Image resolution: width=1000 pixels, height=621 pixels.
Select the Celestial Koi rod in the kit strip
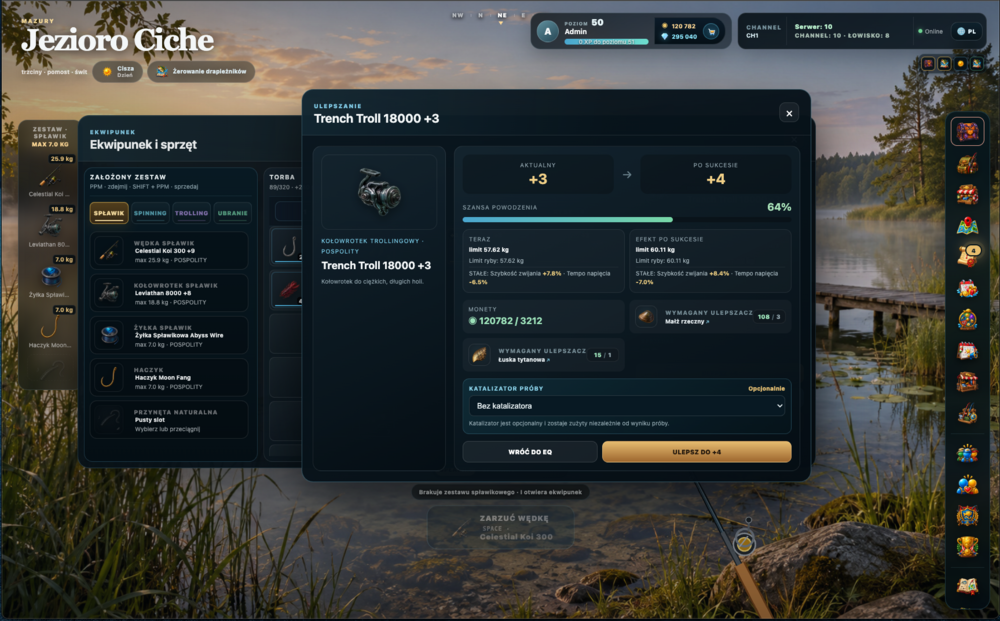[49, 177]
